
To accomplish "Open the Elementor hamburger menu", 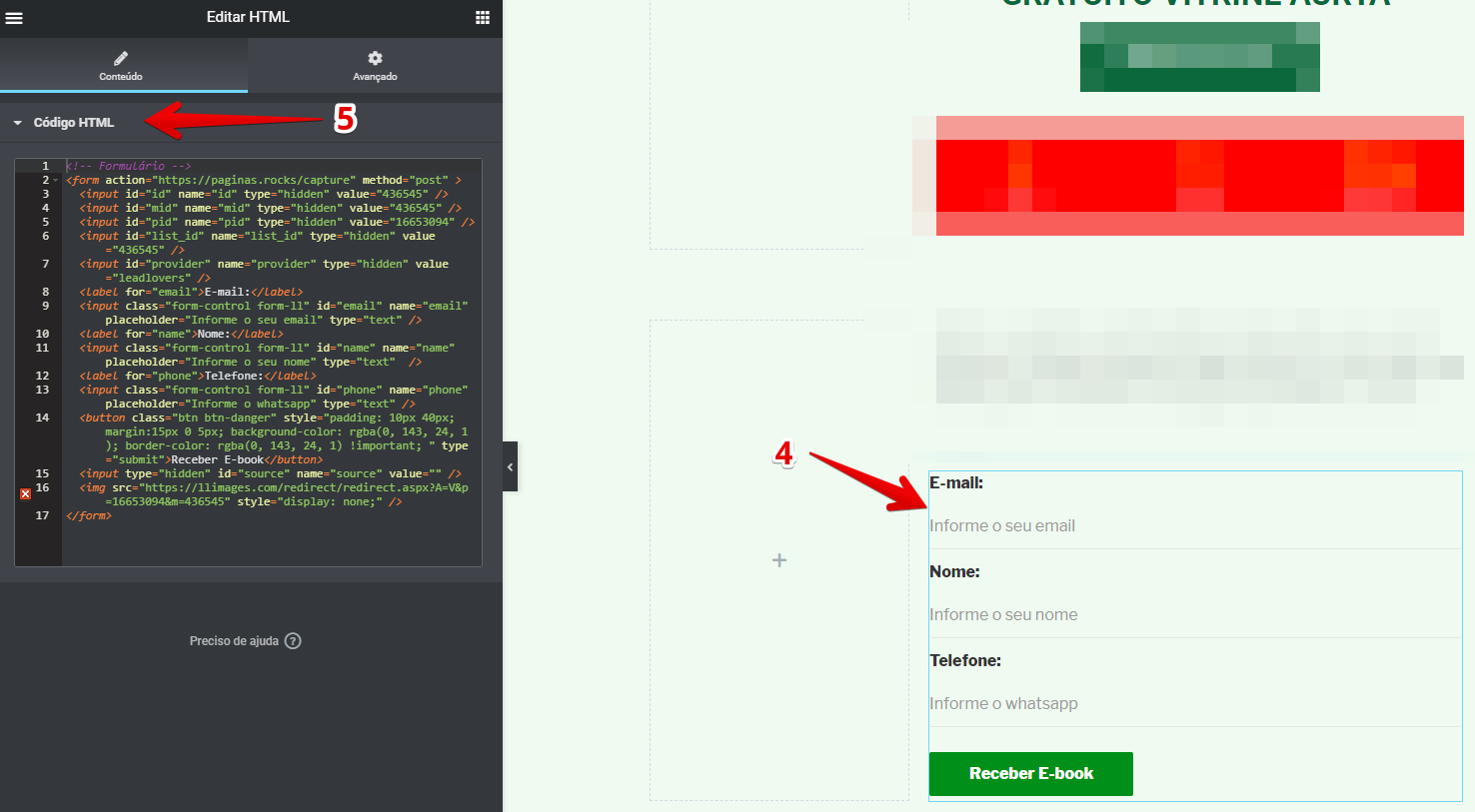I will pos(14,18).
